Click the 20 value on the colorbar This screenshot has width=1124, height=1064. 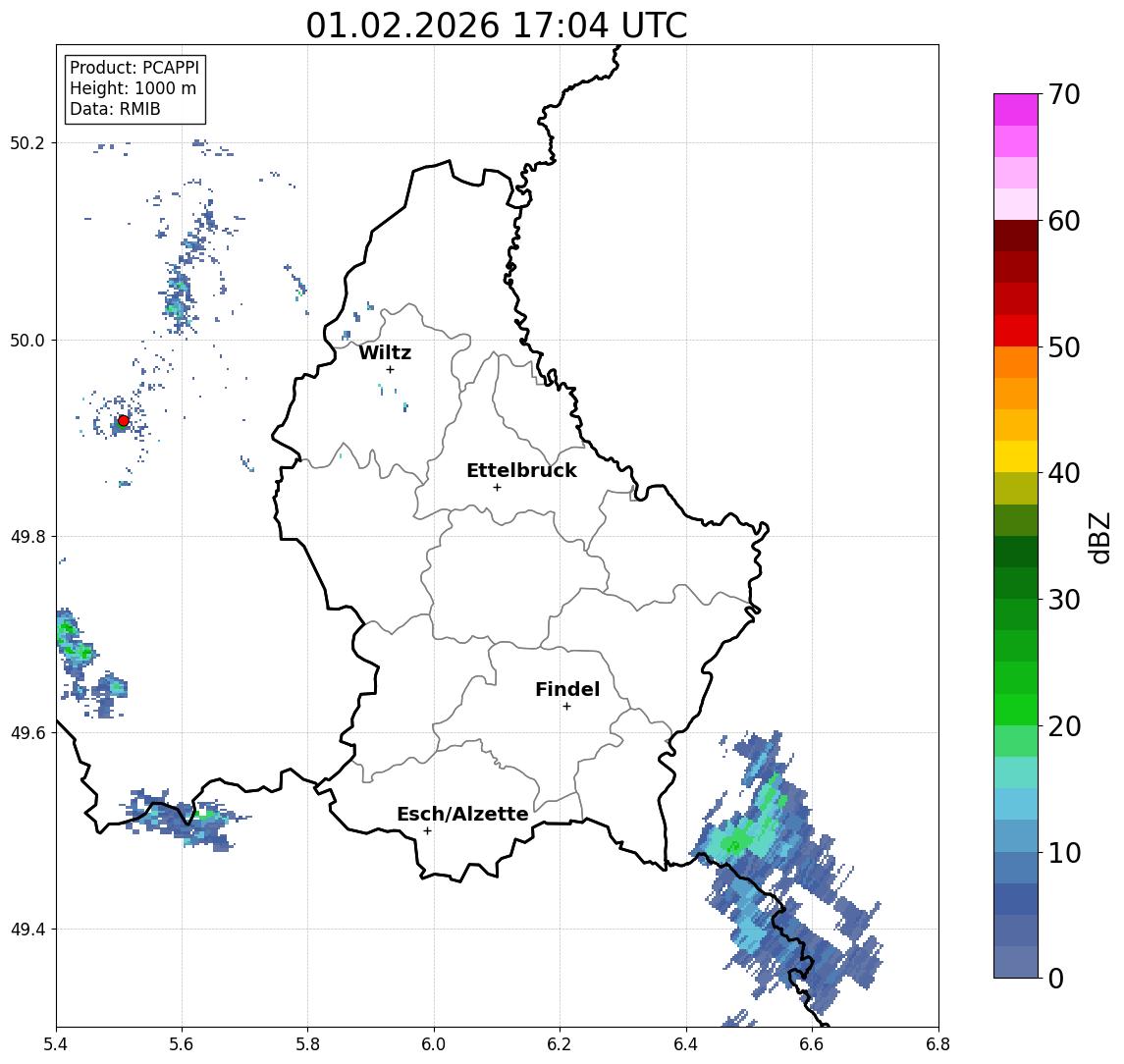pyautogui.click(x=1064, y=725)
